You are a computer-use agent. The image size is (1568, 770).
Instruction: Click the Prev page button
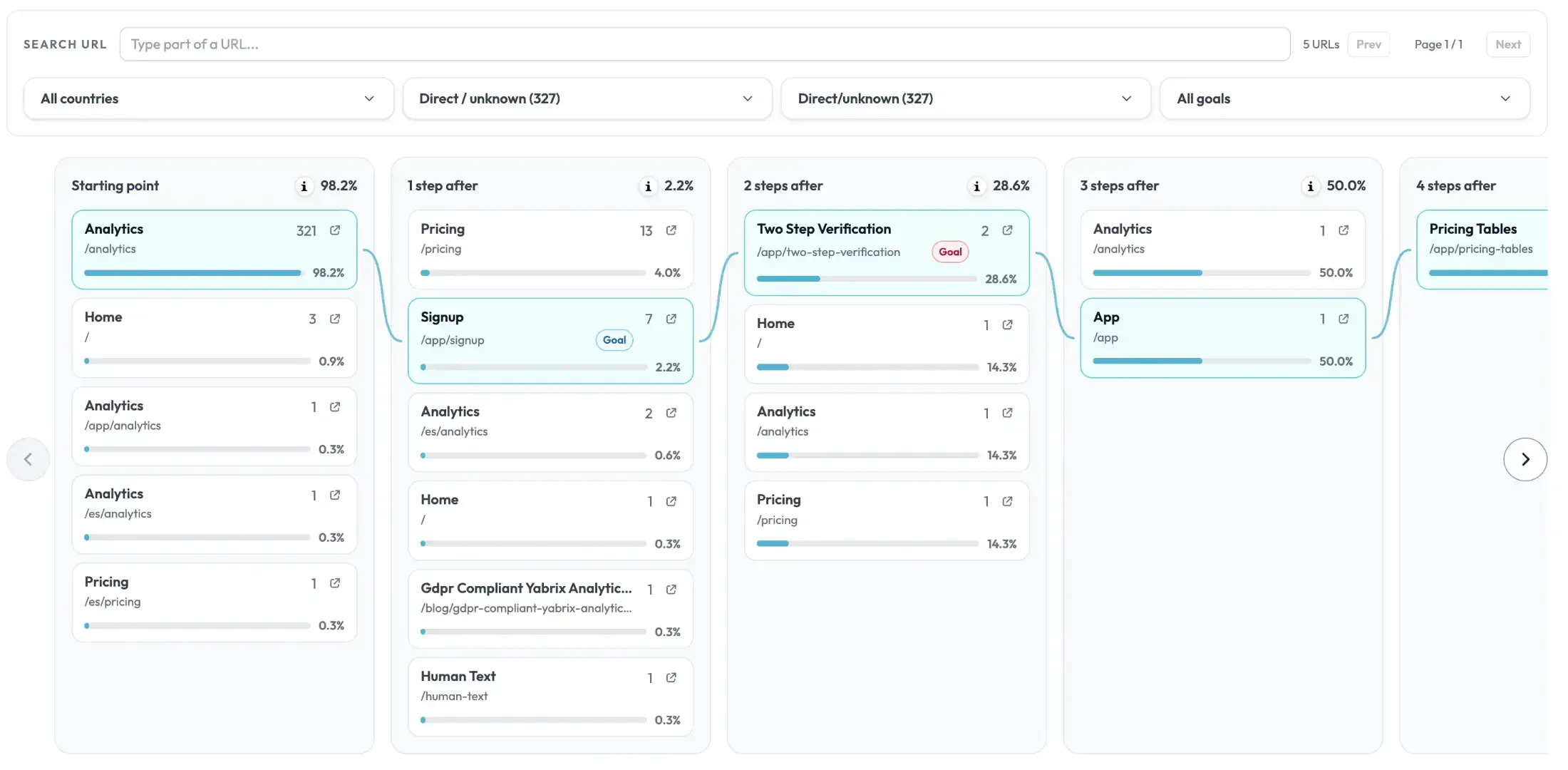[x=1368, y=44]
